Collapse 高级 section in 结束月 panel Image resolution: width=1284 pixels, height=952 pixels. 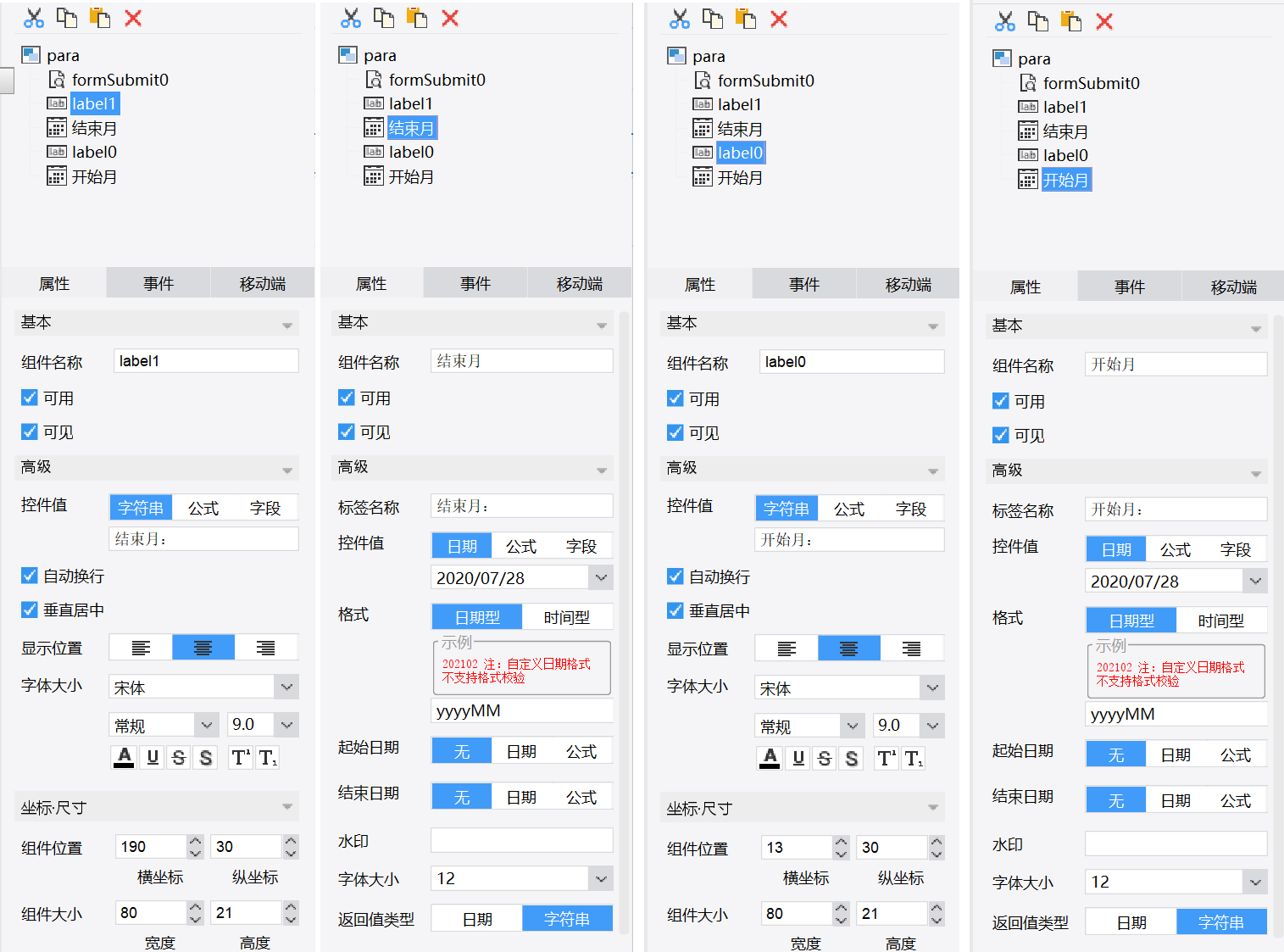point(602,470)
